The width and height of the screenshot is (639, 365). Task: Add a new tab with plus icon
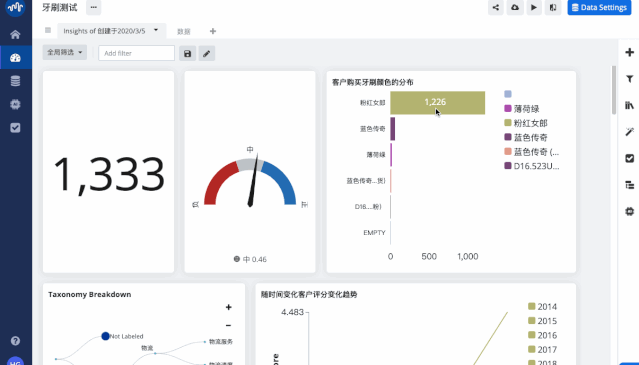click(213, 31)
